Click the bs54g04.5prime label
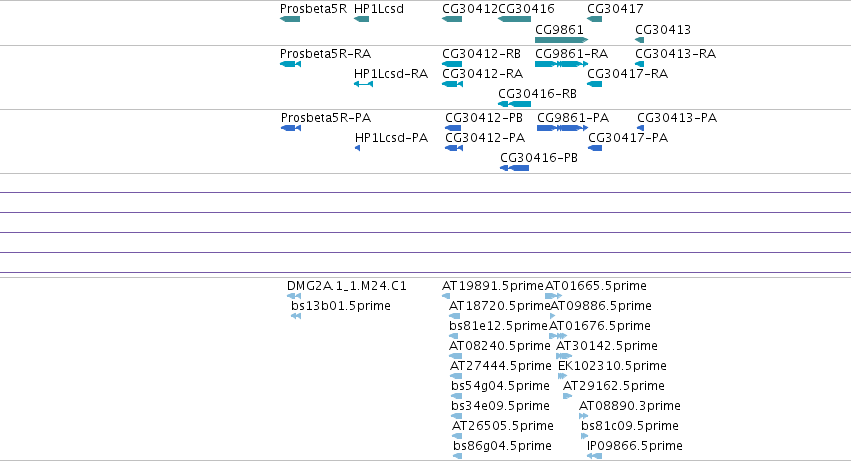 500,386
